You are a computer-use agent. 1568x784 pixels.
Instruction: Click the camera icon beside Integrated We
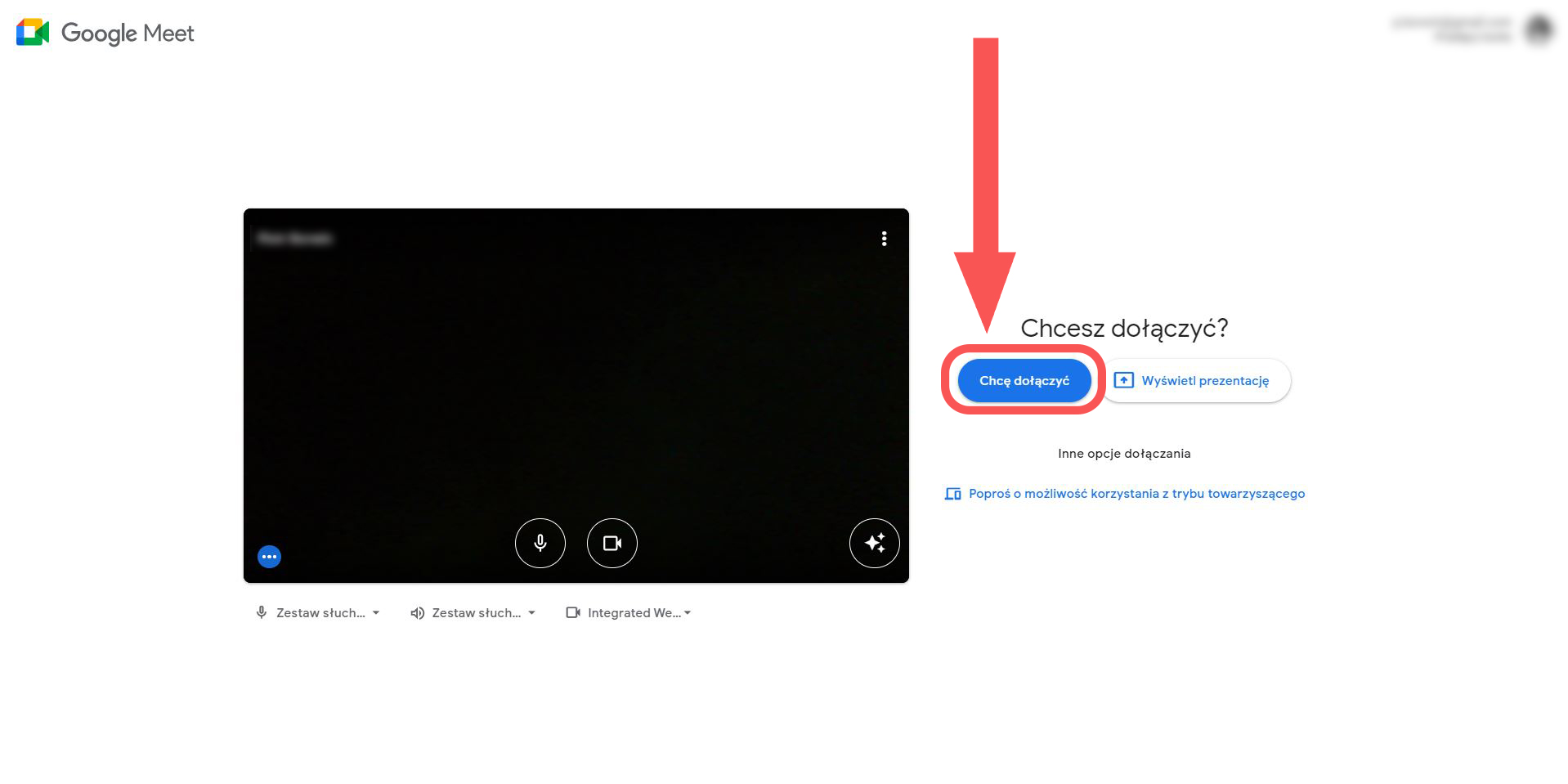click(573, 612)
